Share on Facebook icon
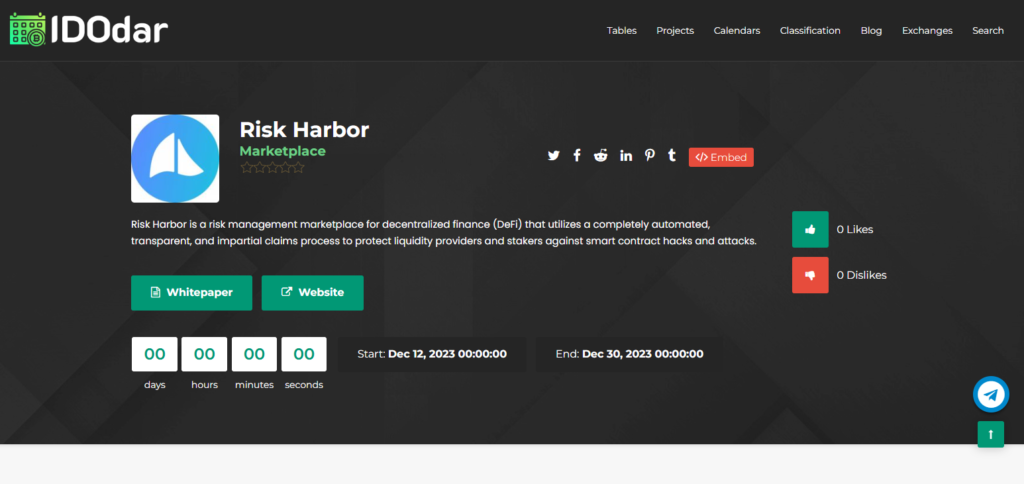Screen dimensions: 1024x484 [577, 155]
